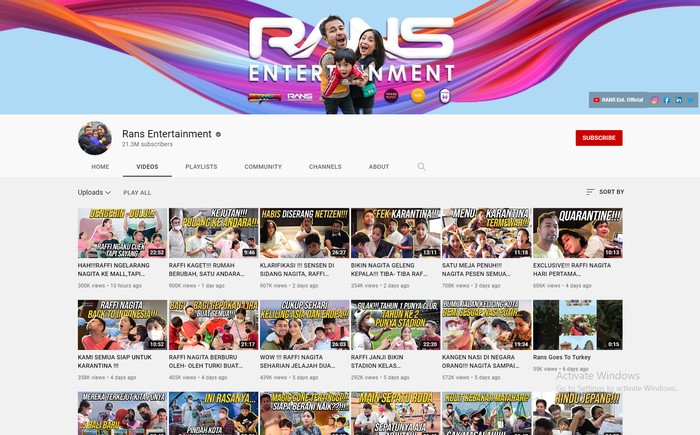
Task: Open the Ini Rasanya Pindah Kota thumbnail
Action: pyautogui.click(x=213, y=414)
